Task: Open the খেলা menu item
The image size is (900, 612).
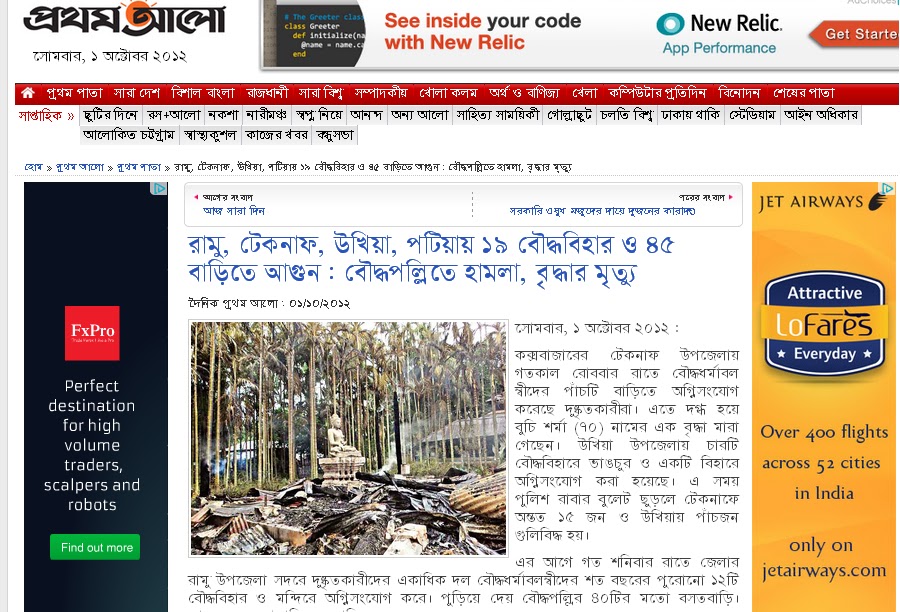Action: [x=584, y=92]
